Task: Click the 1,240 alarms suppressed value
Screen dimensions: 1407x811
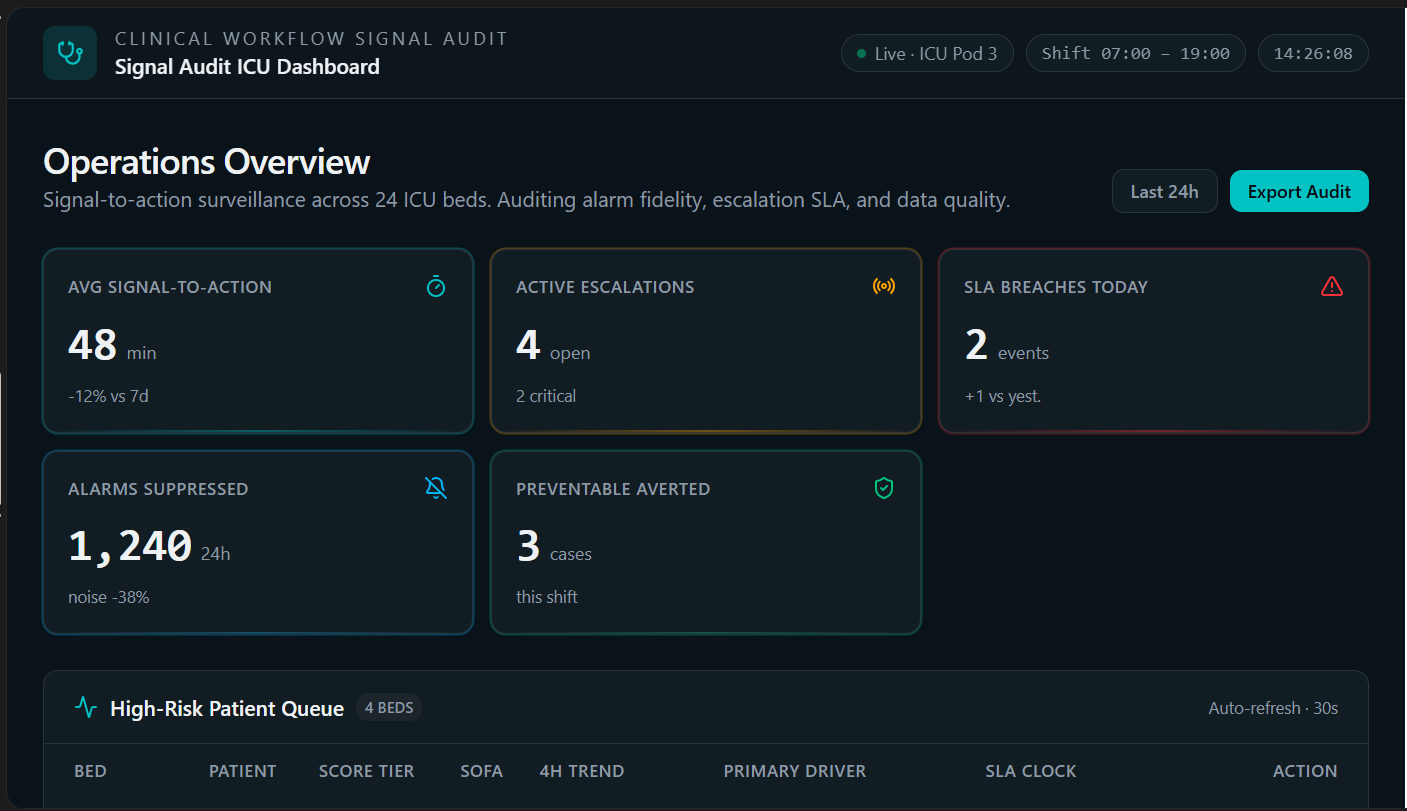Action: pyautogui.click(x=149, y=548)
